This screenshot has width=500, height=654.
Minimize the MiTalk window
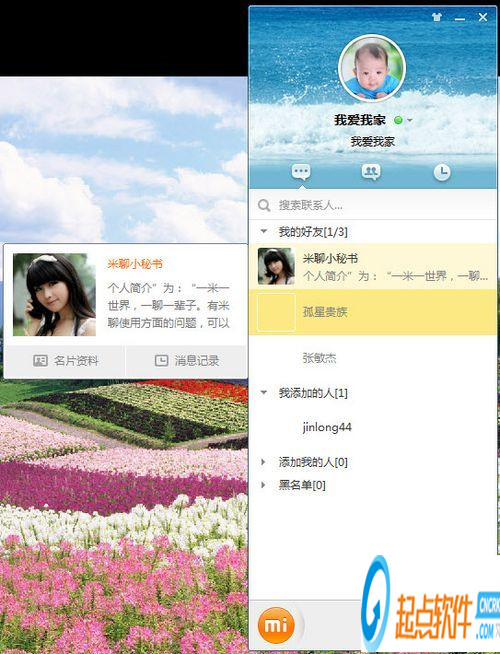[460, 18]
